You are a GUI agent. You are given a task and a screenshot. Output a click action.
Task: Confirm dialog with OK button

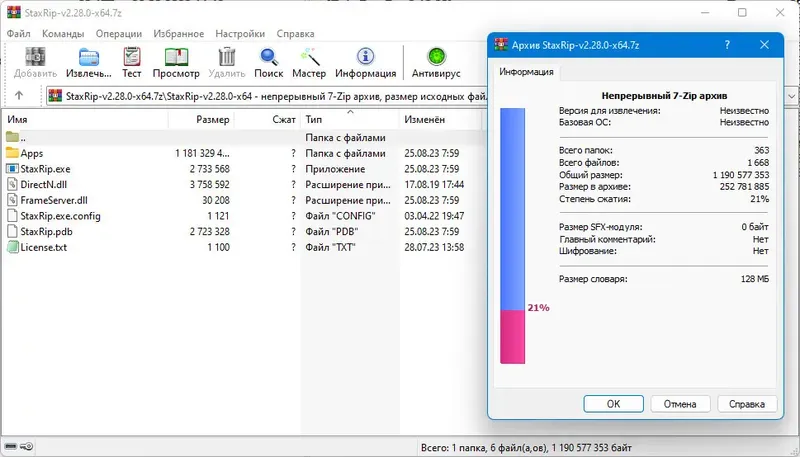click(613, 404)
